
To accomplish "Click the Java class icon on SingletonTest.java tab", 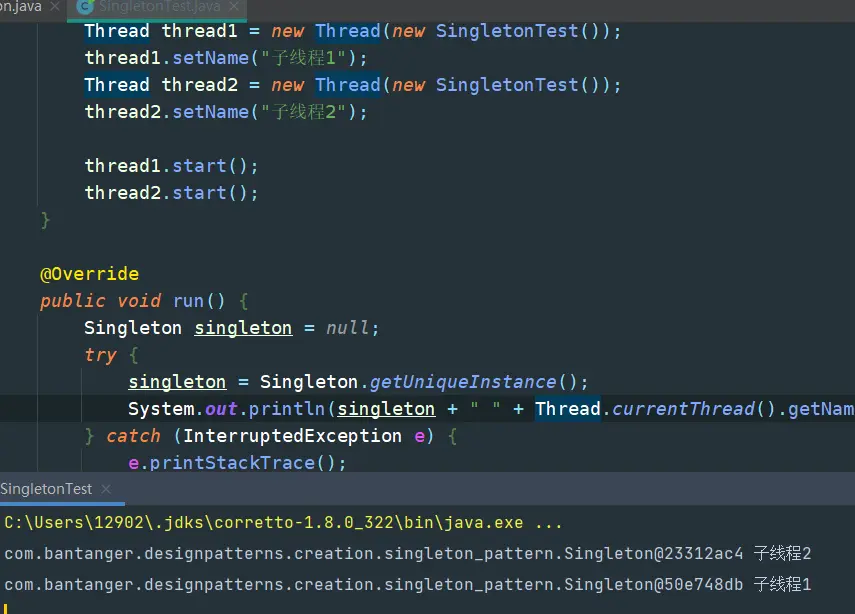I will [x=85, y=7].
